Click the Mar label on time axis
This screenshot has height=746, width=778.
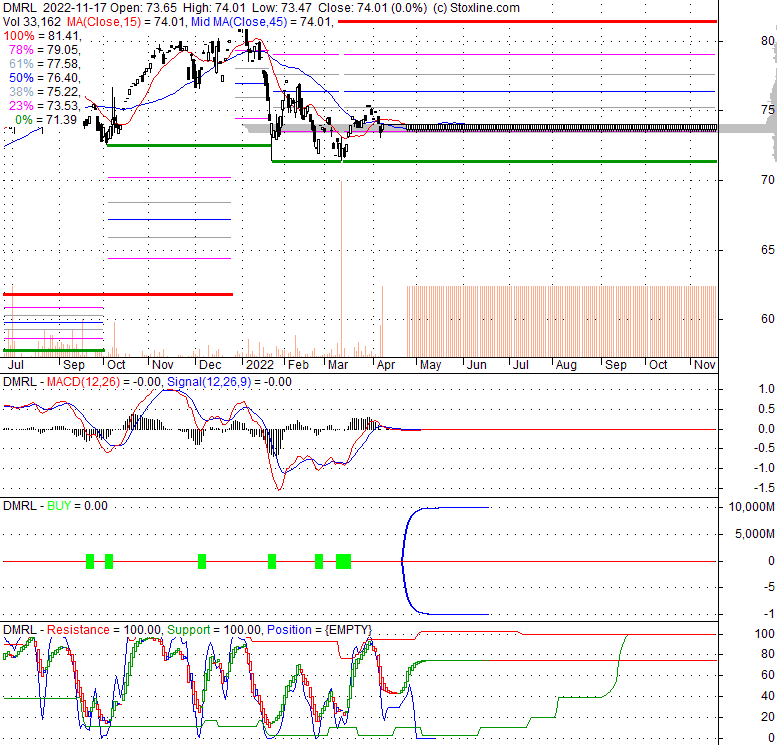point(338,365)
